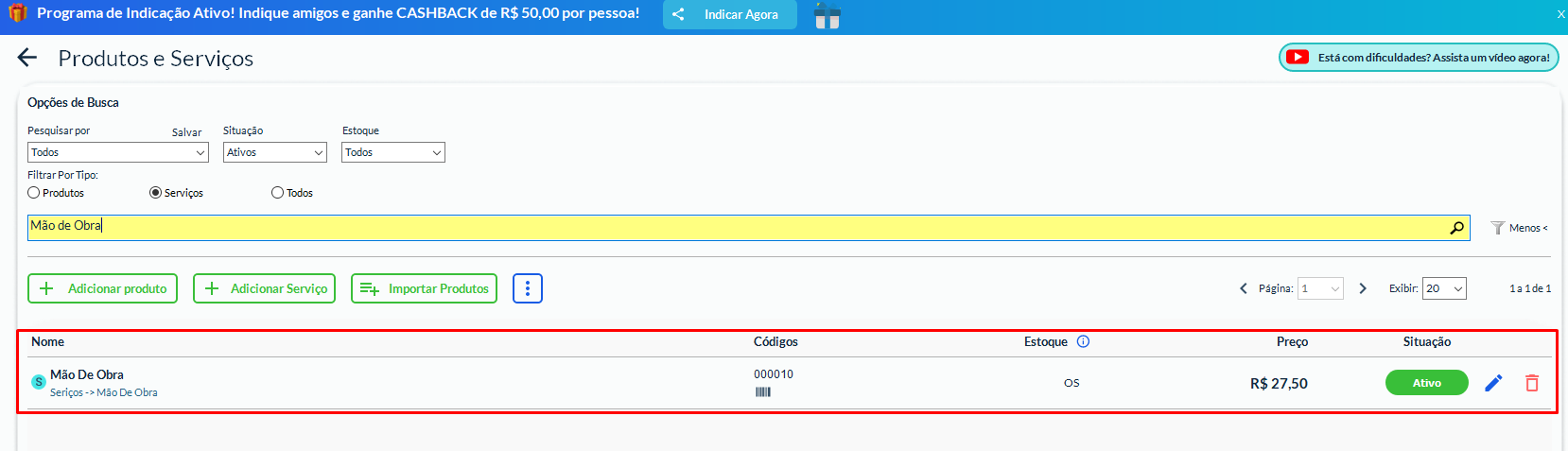The width and height of the screenshot is (1568, 451).
Task: Click the search magnifier icon
Action: pos(1456,228)
